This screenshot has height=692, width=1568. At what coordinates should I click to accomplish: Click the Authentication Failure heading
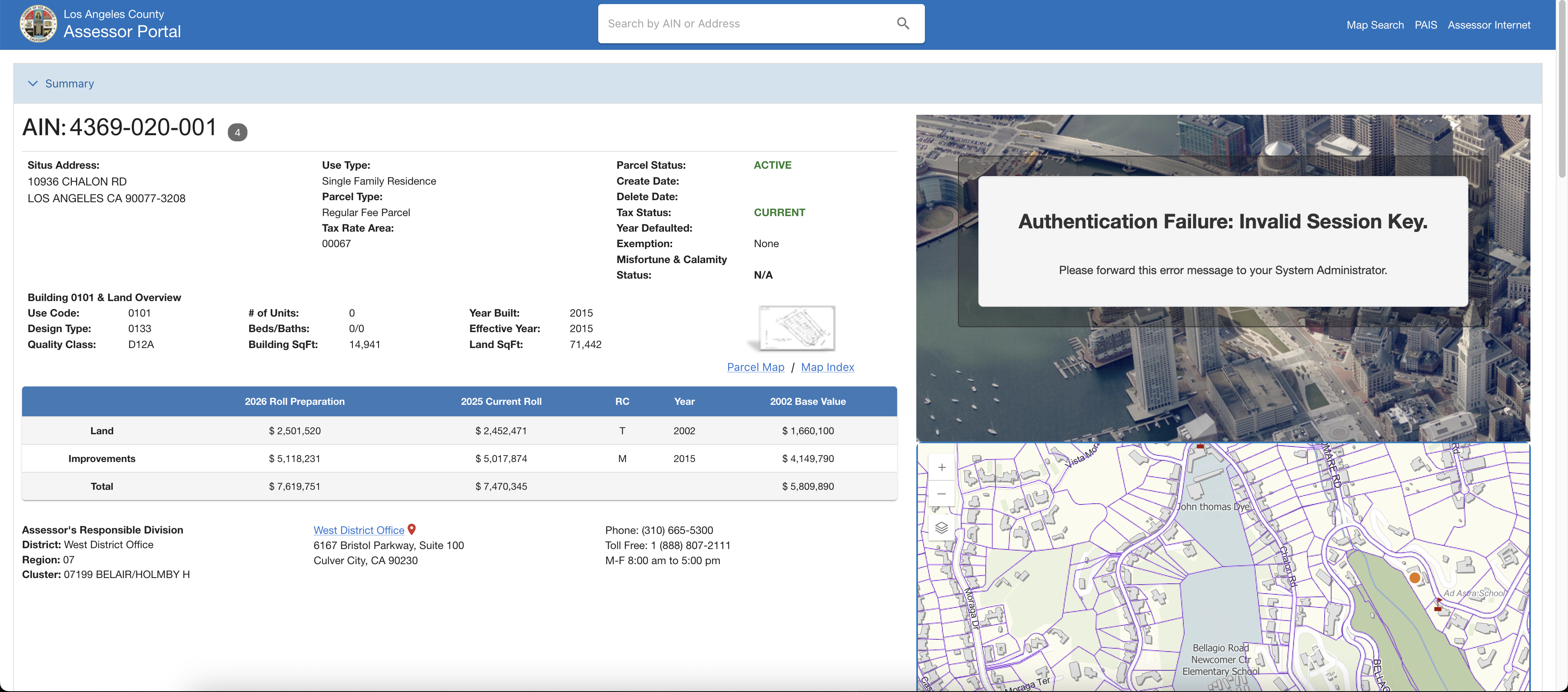(x=1222, y=221)
